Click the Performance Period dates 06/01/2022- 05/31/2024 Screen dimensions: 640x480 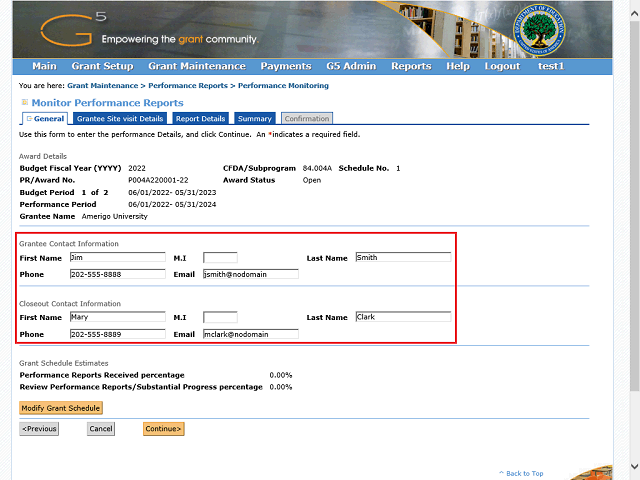click(172, 204)
